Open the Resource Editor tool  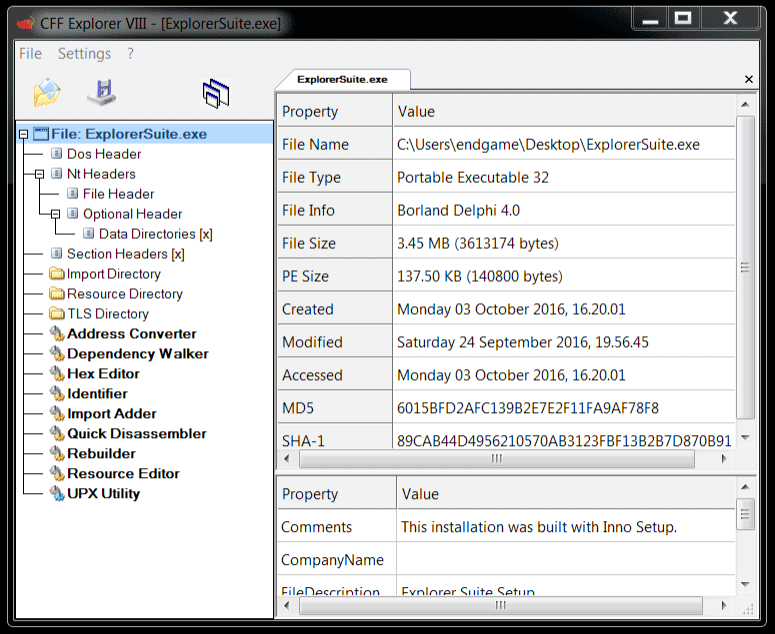124,474
